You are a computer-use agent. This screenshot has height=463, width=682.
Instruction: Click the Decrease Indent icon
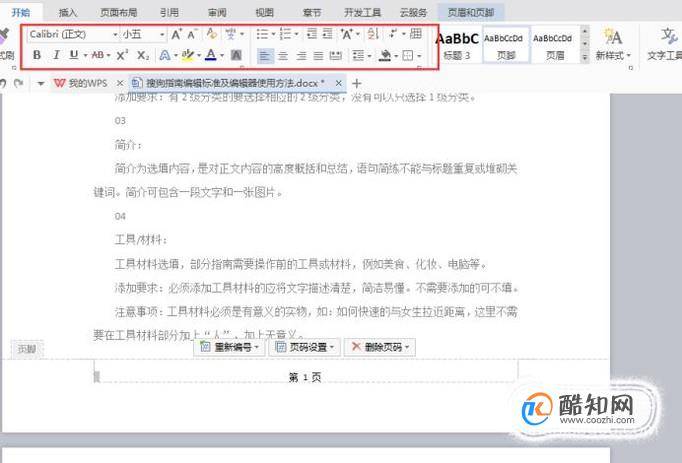[x=312, y=34]
